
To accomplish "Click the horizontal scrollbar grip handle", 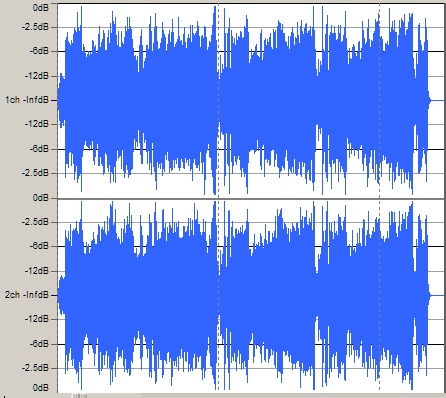I will pyautogui.click(x=79, y=396).
